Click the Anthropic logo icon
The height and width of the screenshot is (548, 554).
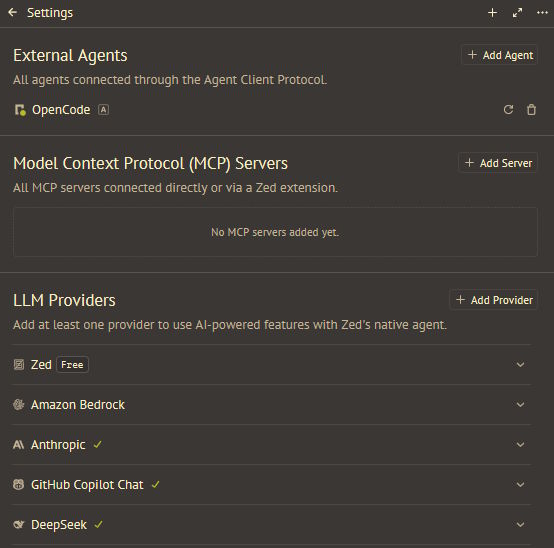tap(18, 444)
